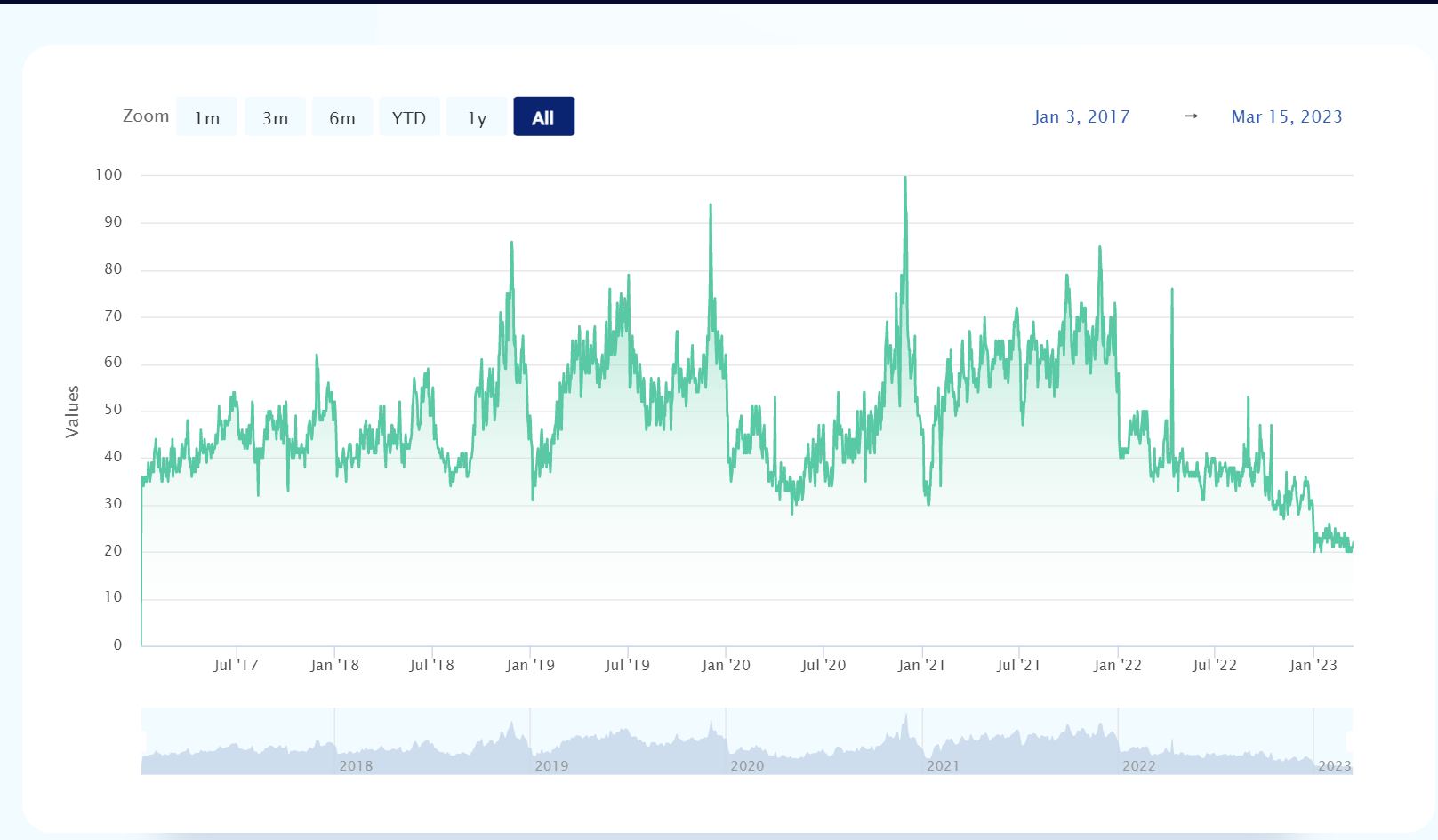Open the Jan 3, 2017 start date field

point(1081,116)
